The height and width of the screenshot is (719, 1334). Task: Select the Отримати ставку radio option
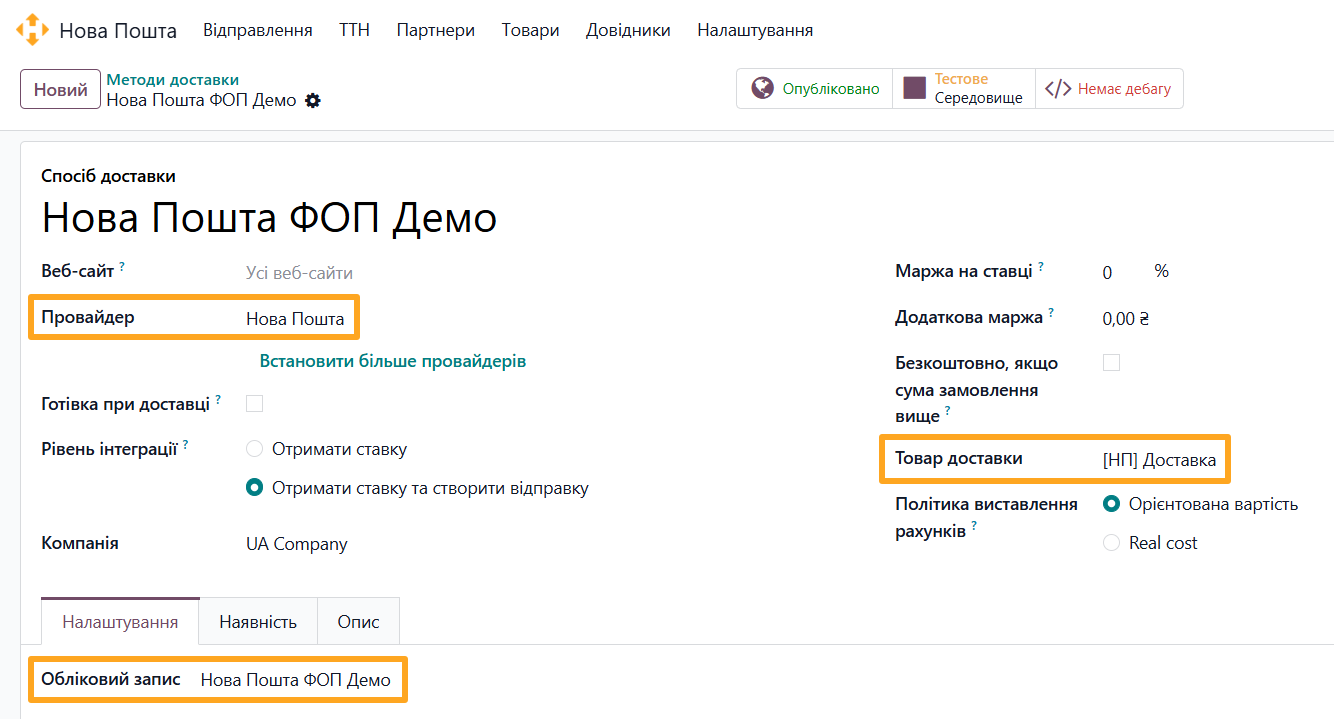[x=254, y=449]
